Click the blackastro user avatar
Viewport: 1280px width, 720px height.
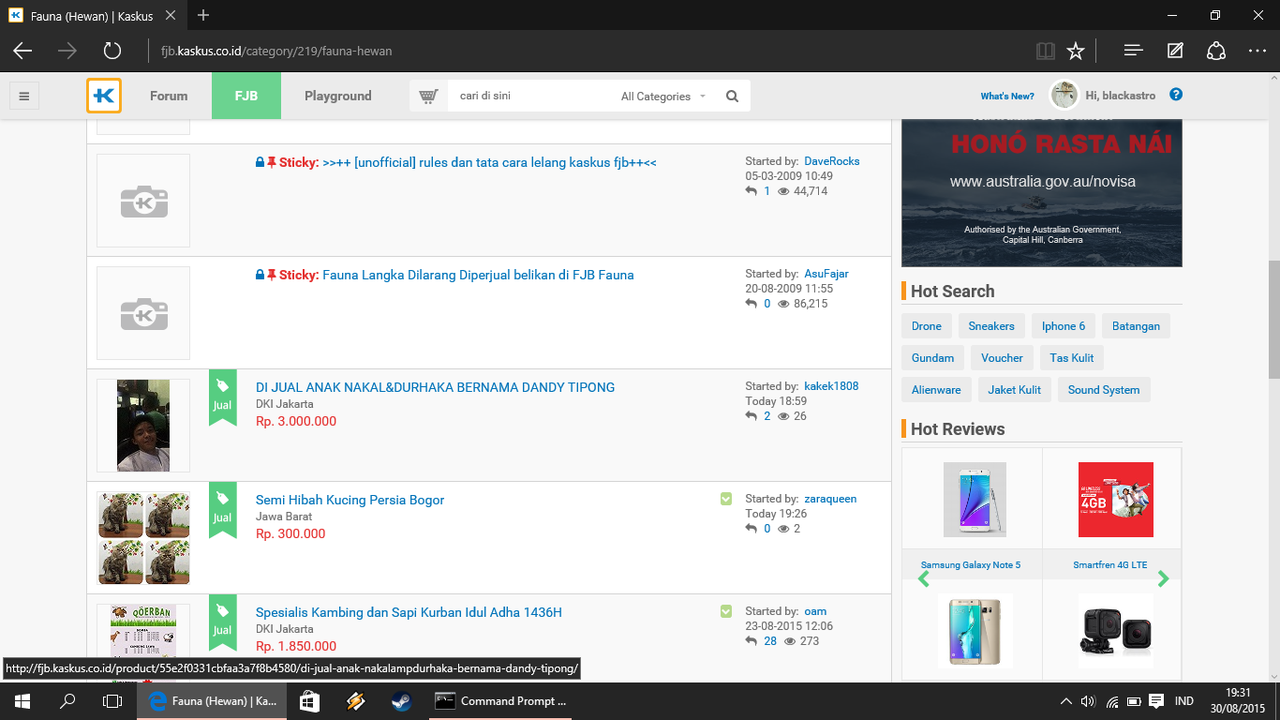coord(1063,95)
